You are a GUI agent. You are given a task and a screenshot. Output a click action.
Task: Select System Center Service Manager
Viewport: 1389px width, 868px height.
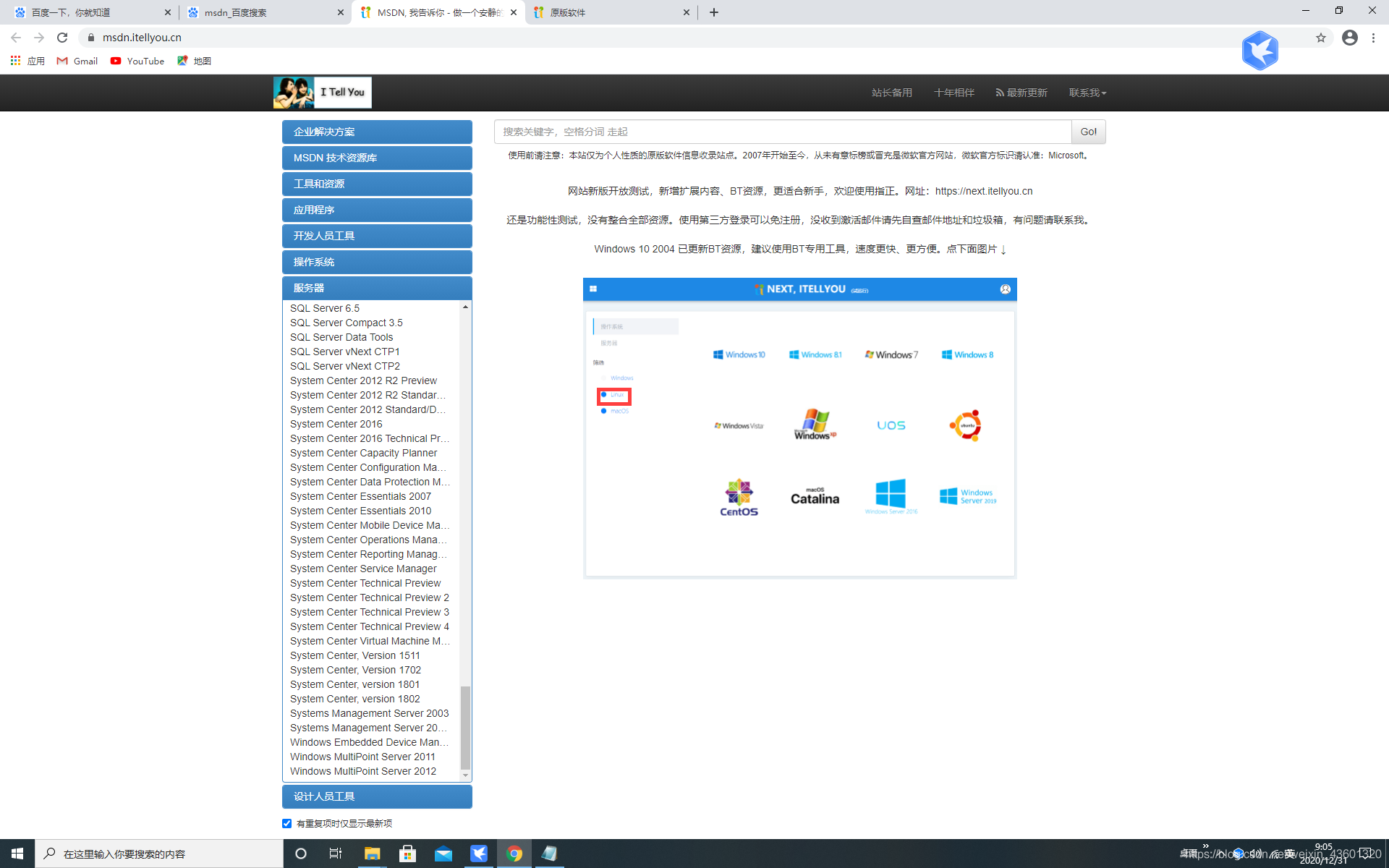coord(363,569)
